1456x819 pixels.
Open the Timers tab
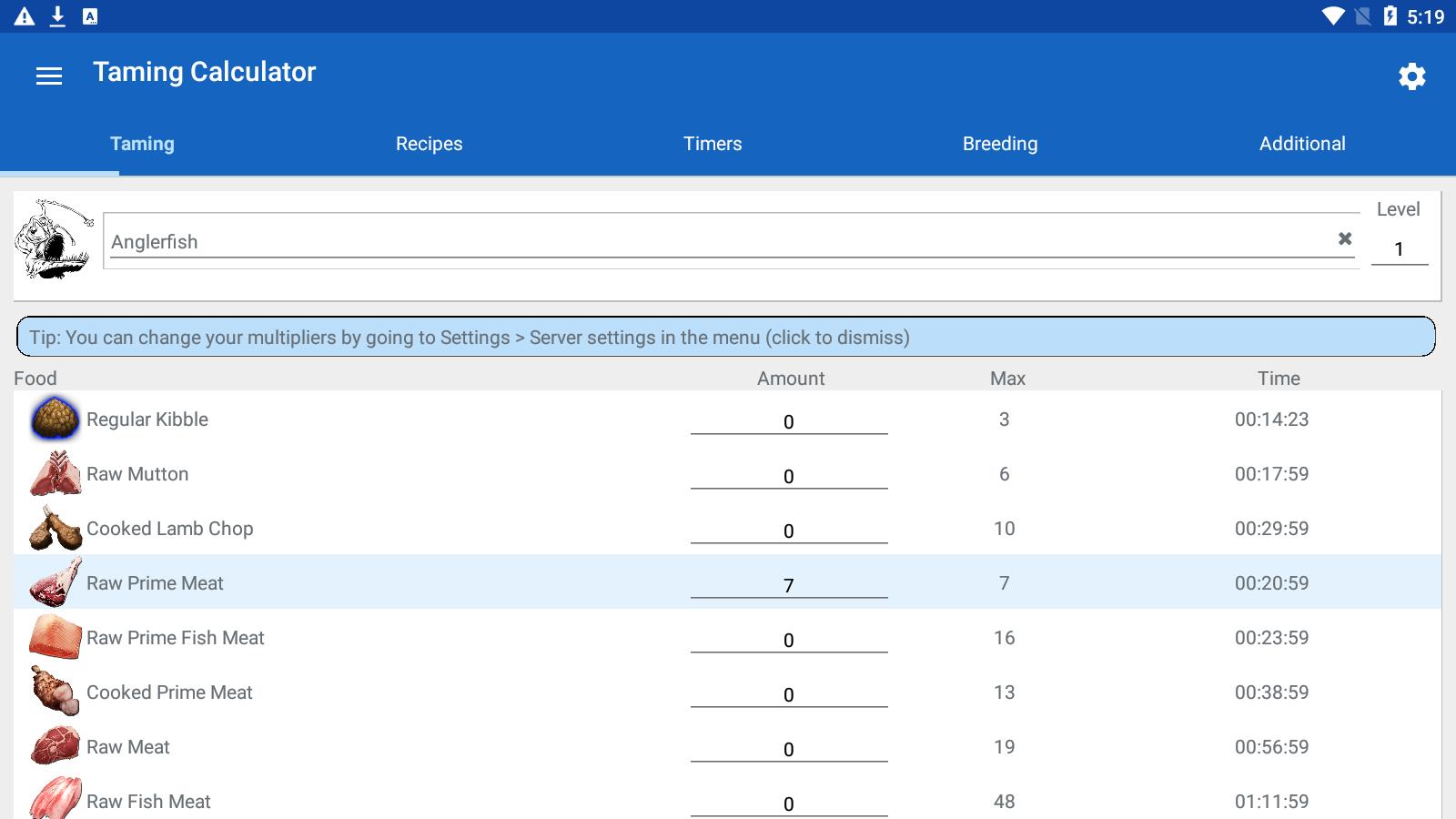(x=713, y=144)
